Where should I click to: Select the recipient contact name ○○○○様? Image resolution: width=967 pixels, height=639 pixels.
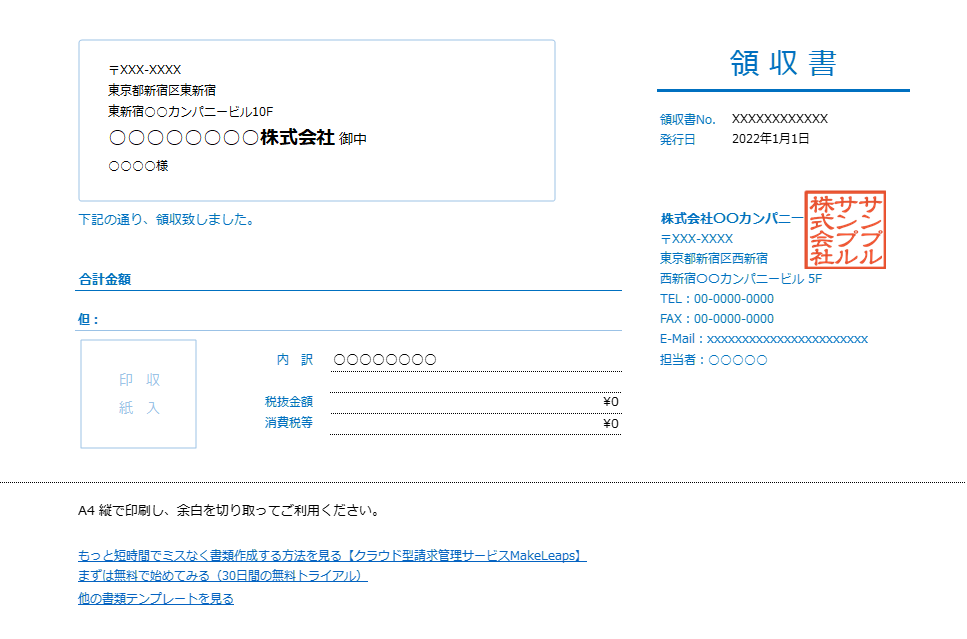coord(138,166)
